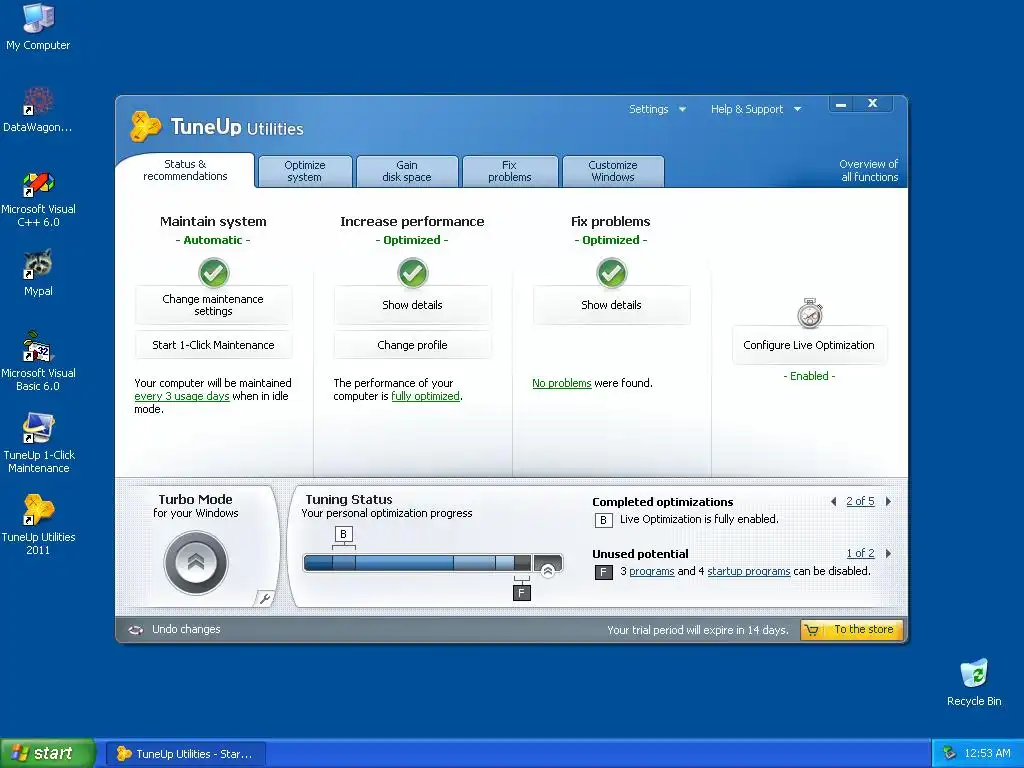Open the Fix problems tab
The height and width of the screenshot is (768, 1024).
pos(509,171)
